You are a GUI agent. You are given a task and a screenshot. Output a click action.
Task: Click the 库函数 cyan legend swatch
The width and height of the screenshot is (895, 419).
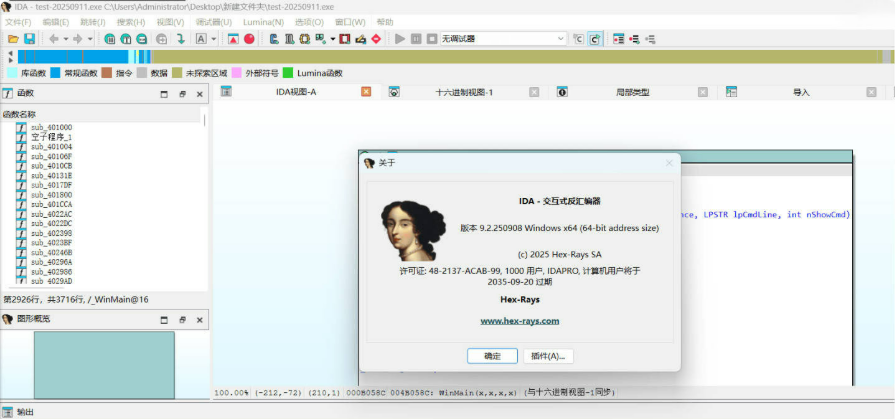[12, 73]
